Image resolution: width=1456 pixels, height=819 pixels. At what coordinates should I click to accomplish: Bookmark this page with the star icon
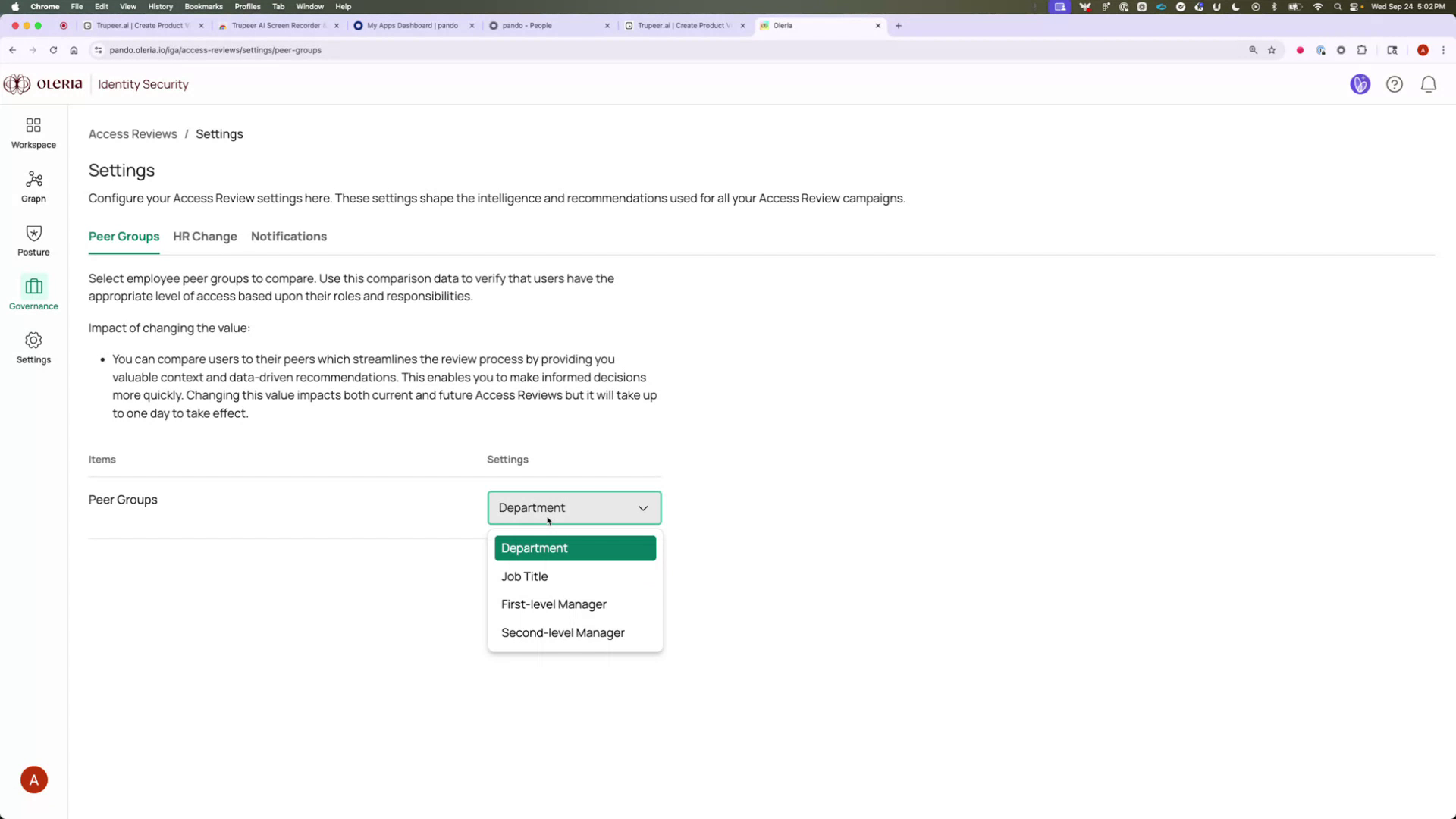point(1272,50)
